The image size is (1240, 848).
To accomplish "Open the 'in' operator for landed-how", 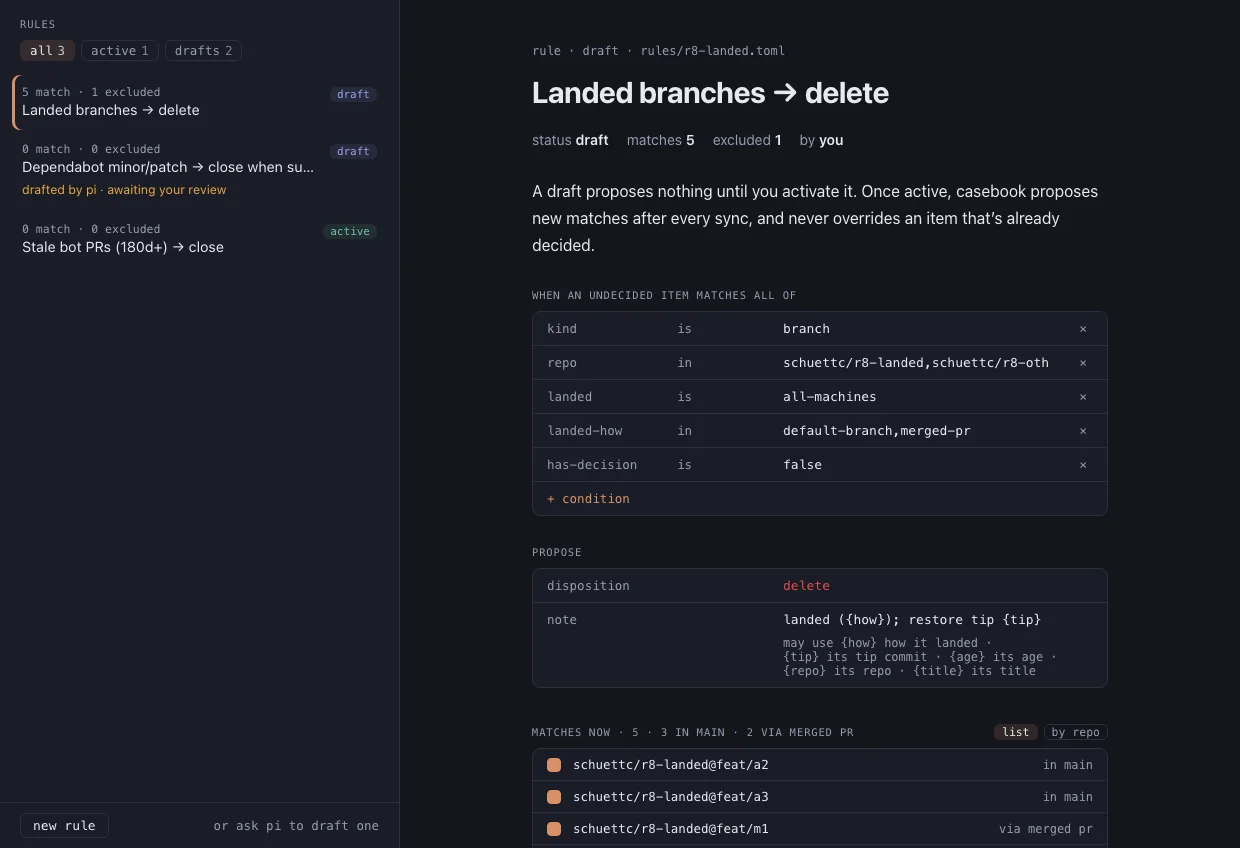I will pyautogui.click(x=685, y=431).
